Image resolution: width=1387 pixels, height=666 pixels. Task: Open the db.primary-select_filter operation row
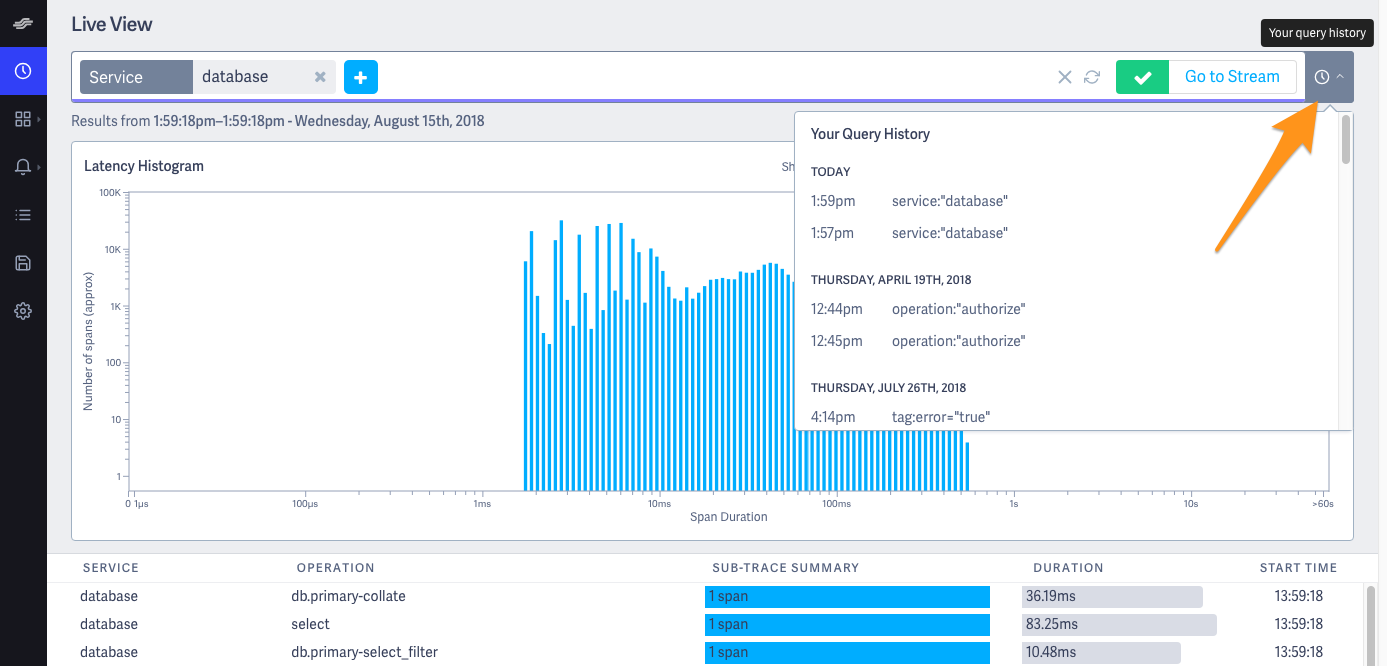point(706,653)
